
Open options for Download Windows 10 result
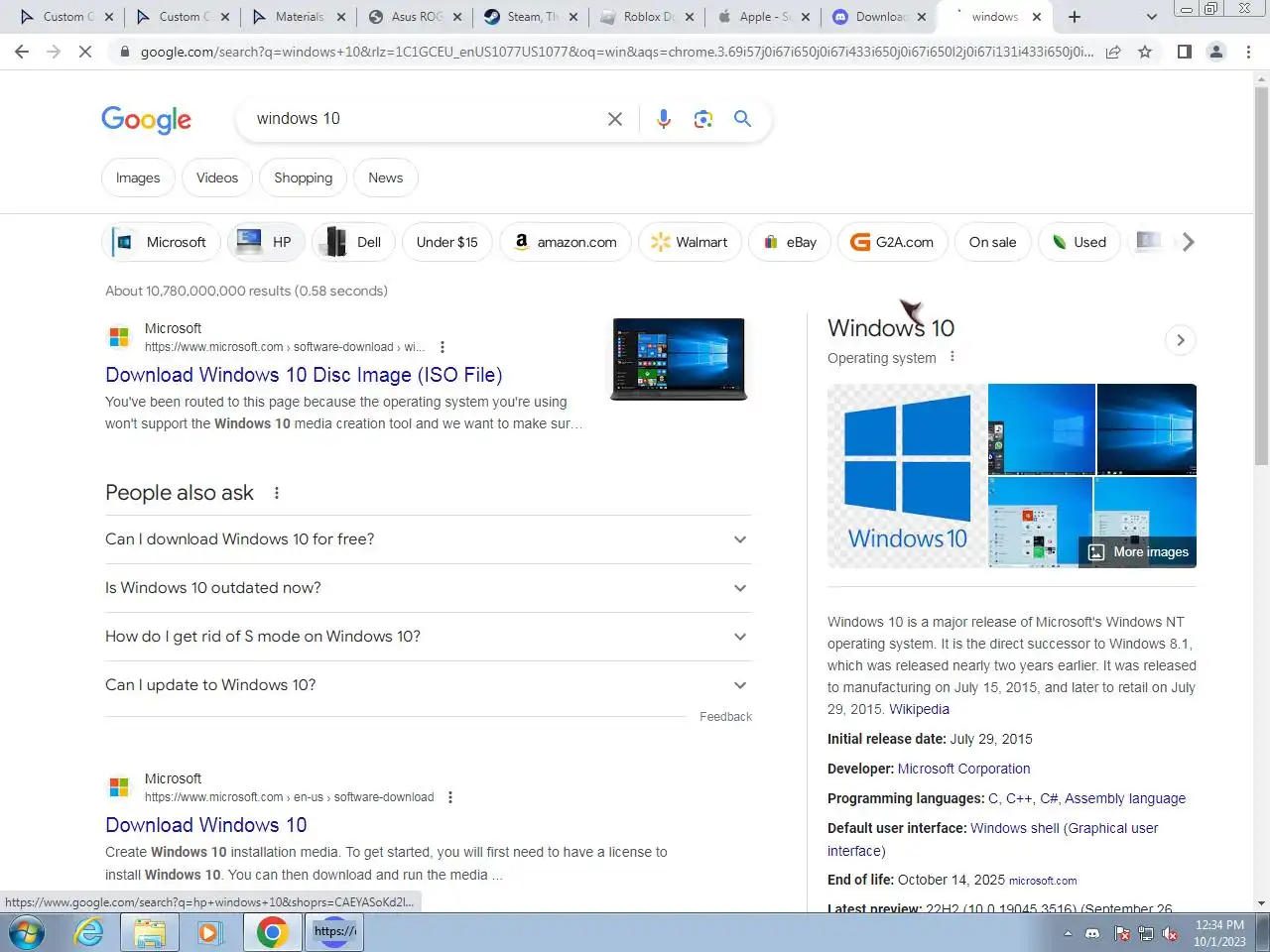click(450, 797)
